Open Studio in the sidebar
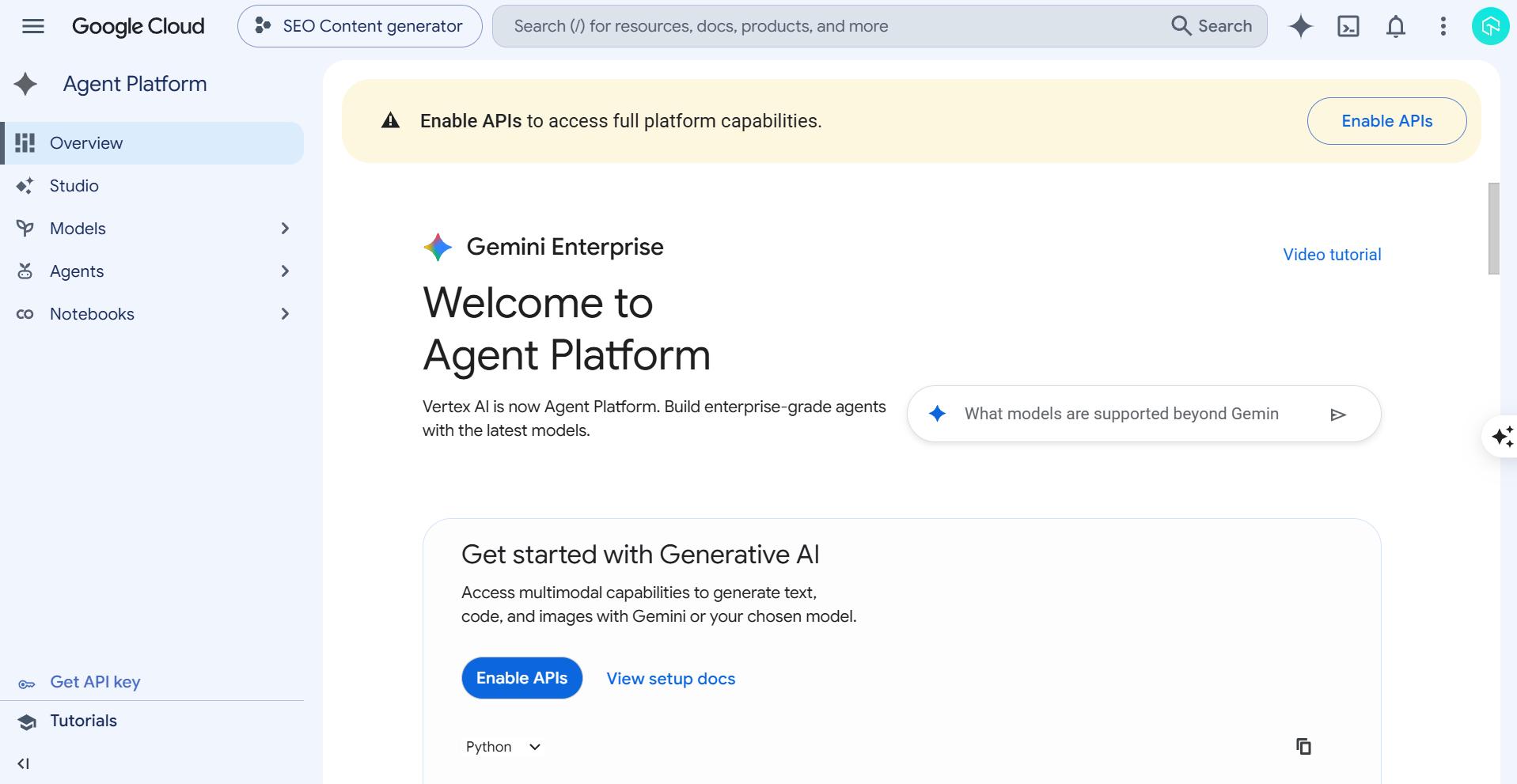This screenshot has height=784, width=1517. pyautogui.click(x=154, y=186)
